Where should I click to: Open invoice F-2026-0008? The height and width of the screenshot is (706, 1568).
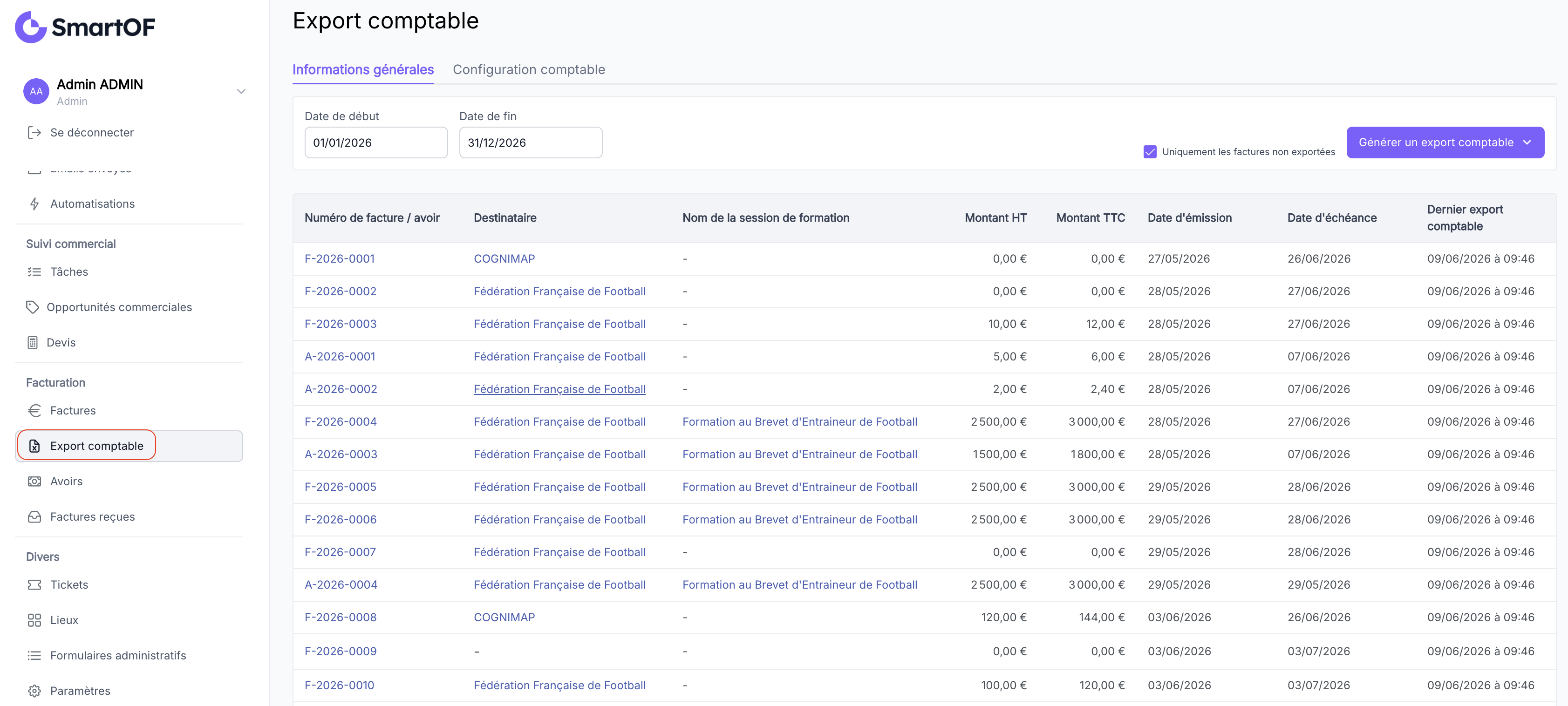(x=340, y=618)
